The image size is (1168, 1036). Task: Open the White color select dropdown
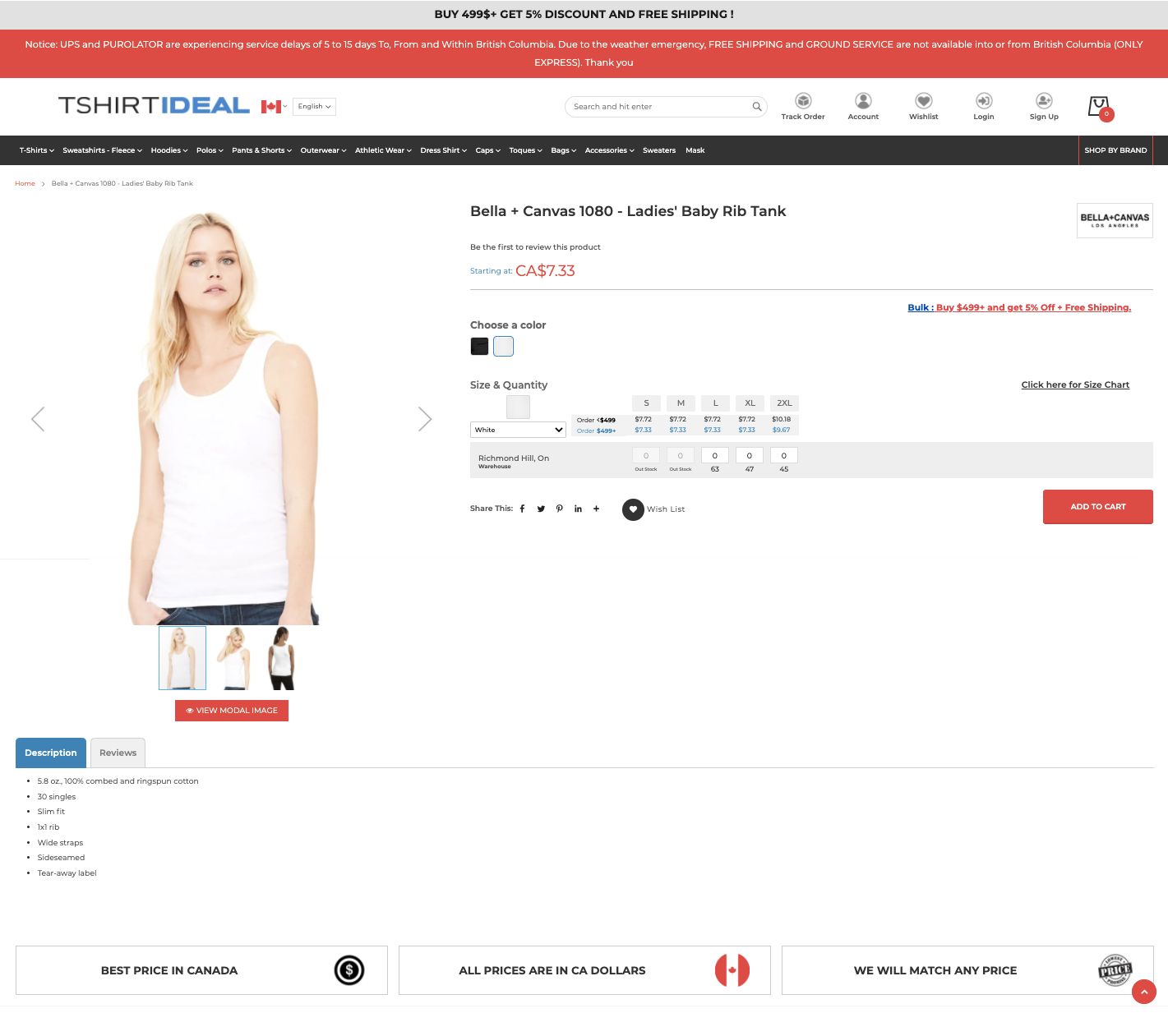pos(518,430)
